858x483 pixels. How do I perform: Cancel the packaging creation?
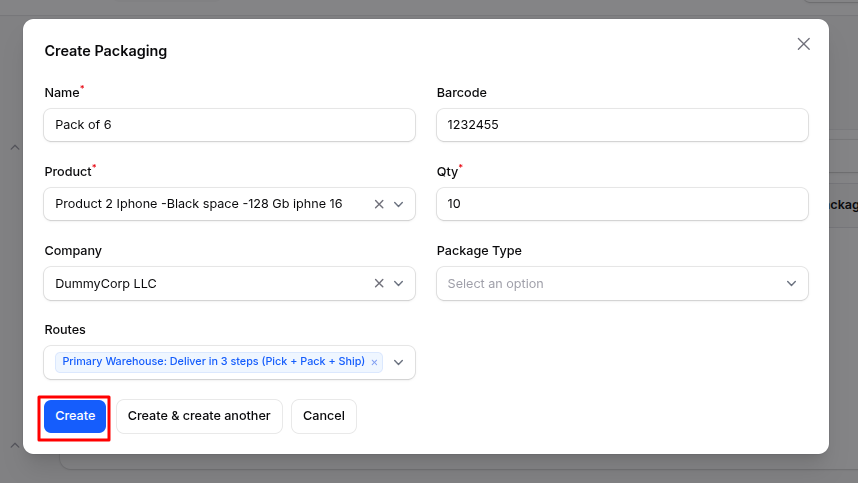click(x=324, y=416)
